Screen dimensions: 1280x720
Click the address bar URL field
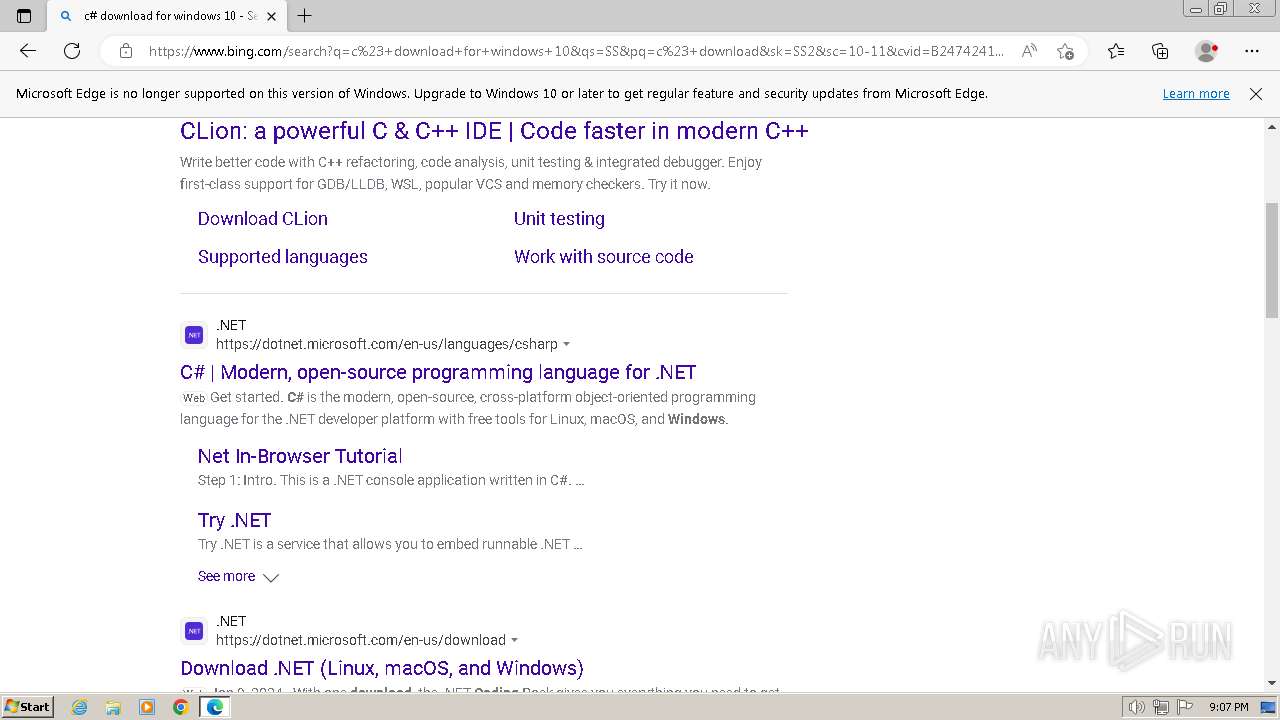pyautogui.click(x=576, y=51)
